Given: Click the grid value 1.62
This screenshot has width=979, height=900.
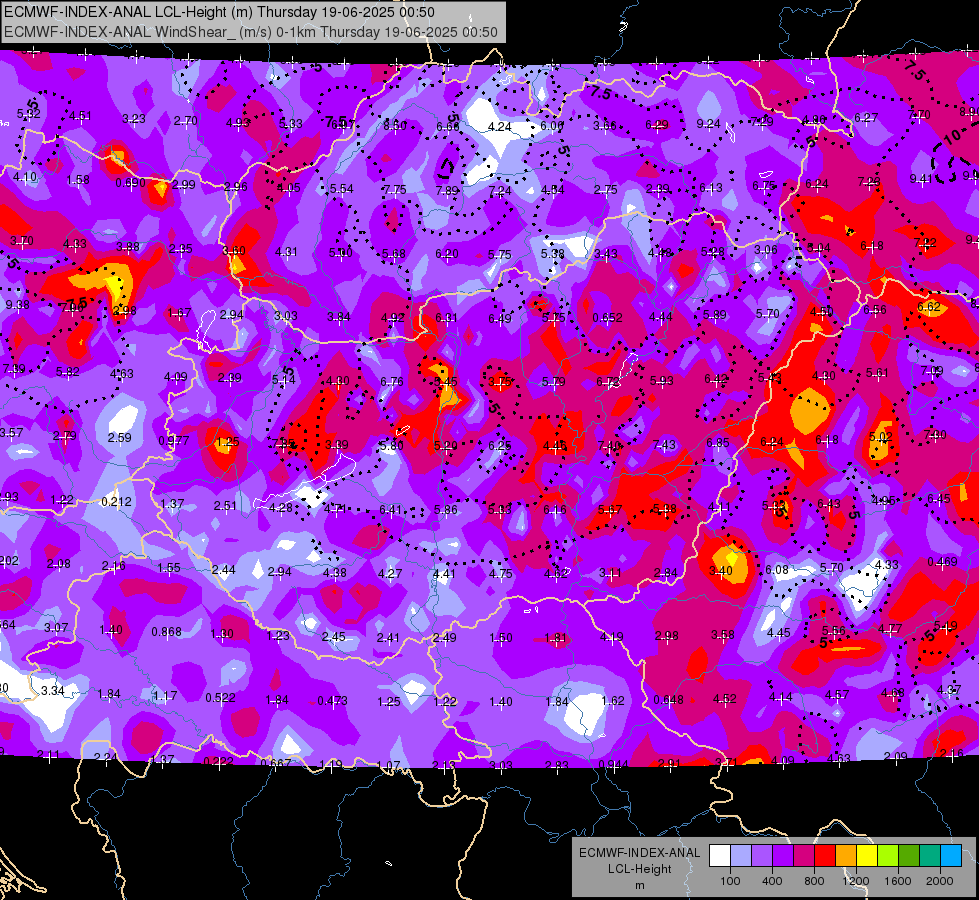Looking at the screenshot, I should coord(612,701).
